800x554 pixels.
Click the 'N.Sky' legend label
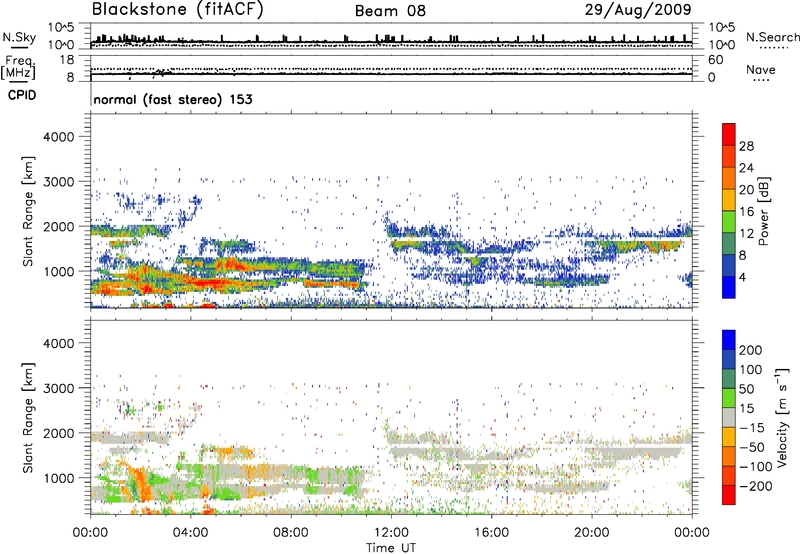(x=19, y=37)
